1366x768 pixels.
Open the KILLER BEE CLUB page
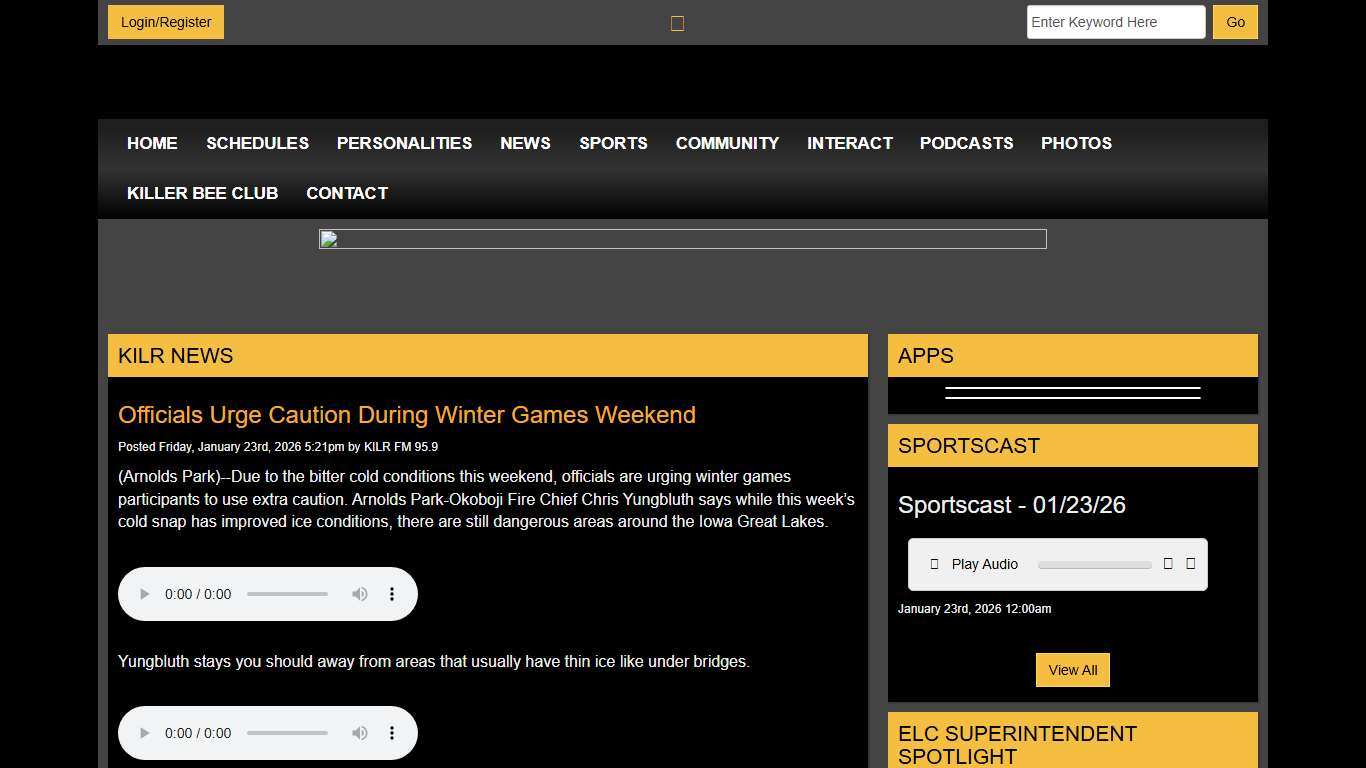202,193
